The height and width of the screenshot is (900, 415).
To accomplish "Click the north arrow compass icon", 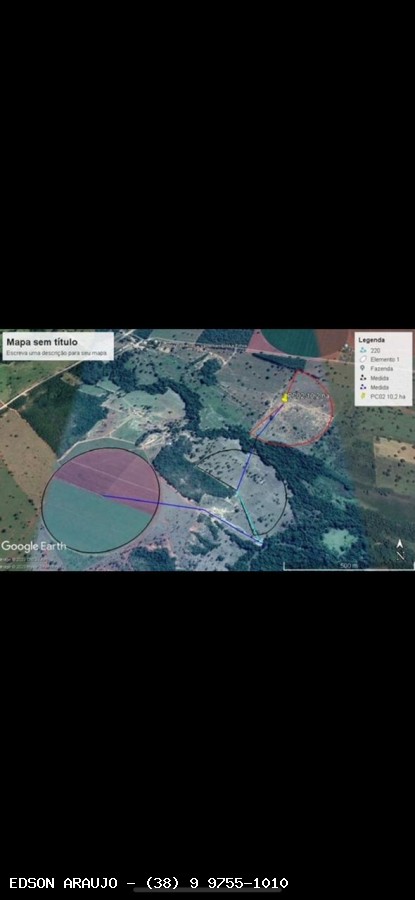I will click(x=400, y=550).
